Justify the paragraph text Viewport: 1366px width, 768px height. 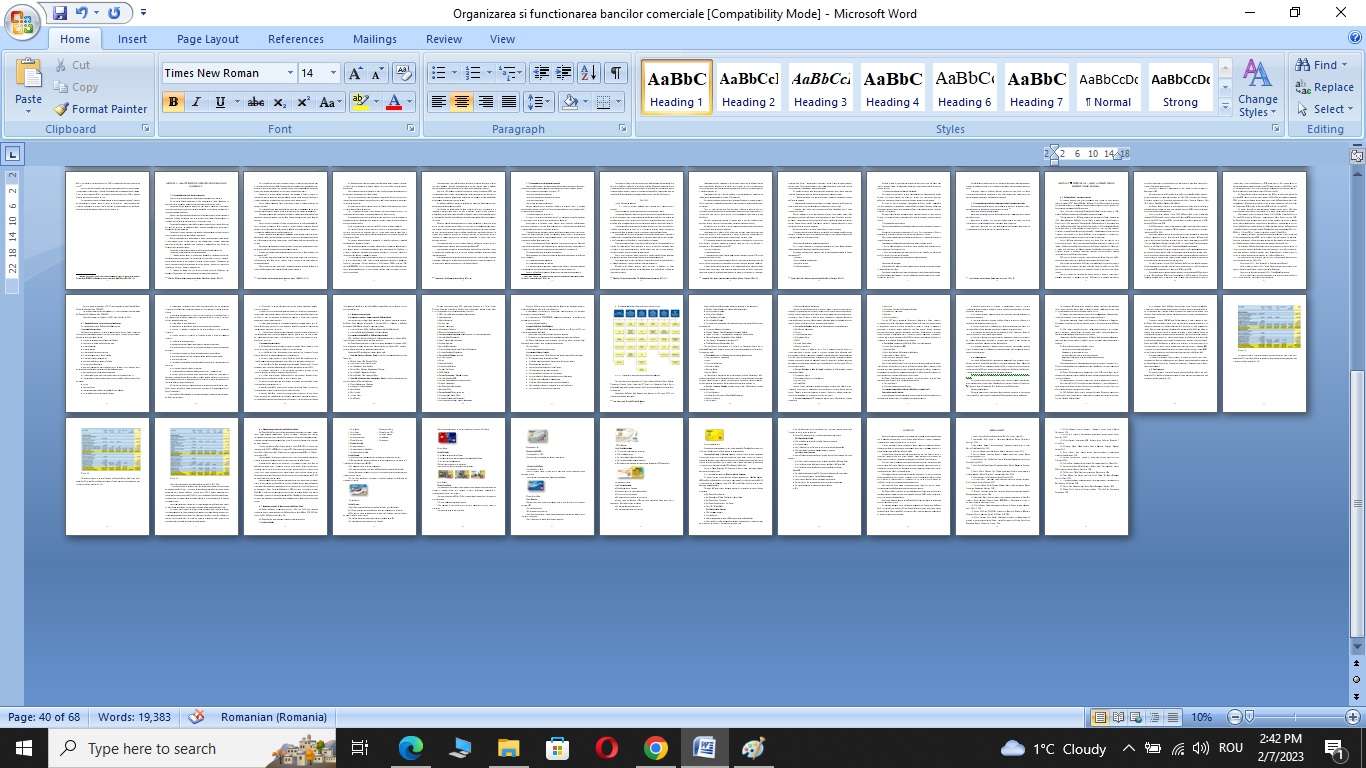tap(509, 102)
